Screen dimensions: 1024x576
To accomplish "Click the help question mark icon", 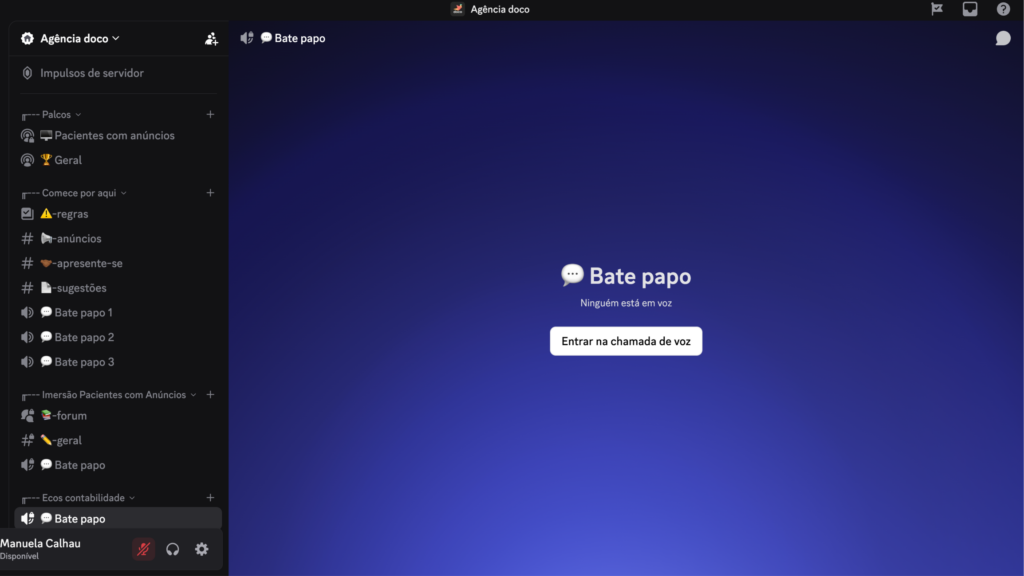I will click(x=1003, y=9).
